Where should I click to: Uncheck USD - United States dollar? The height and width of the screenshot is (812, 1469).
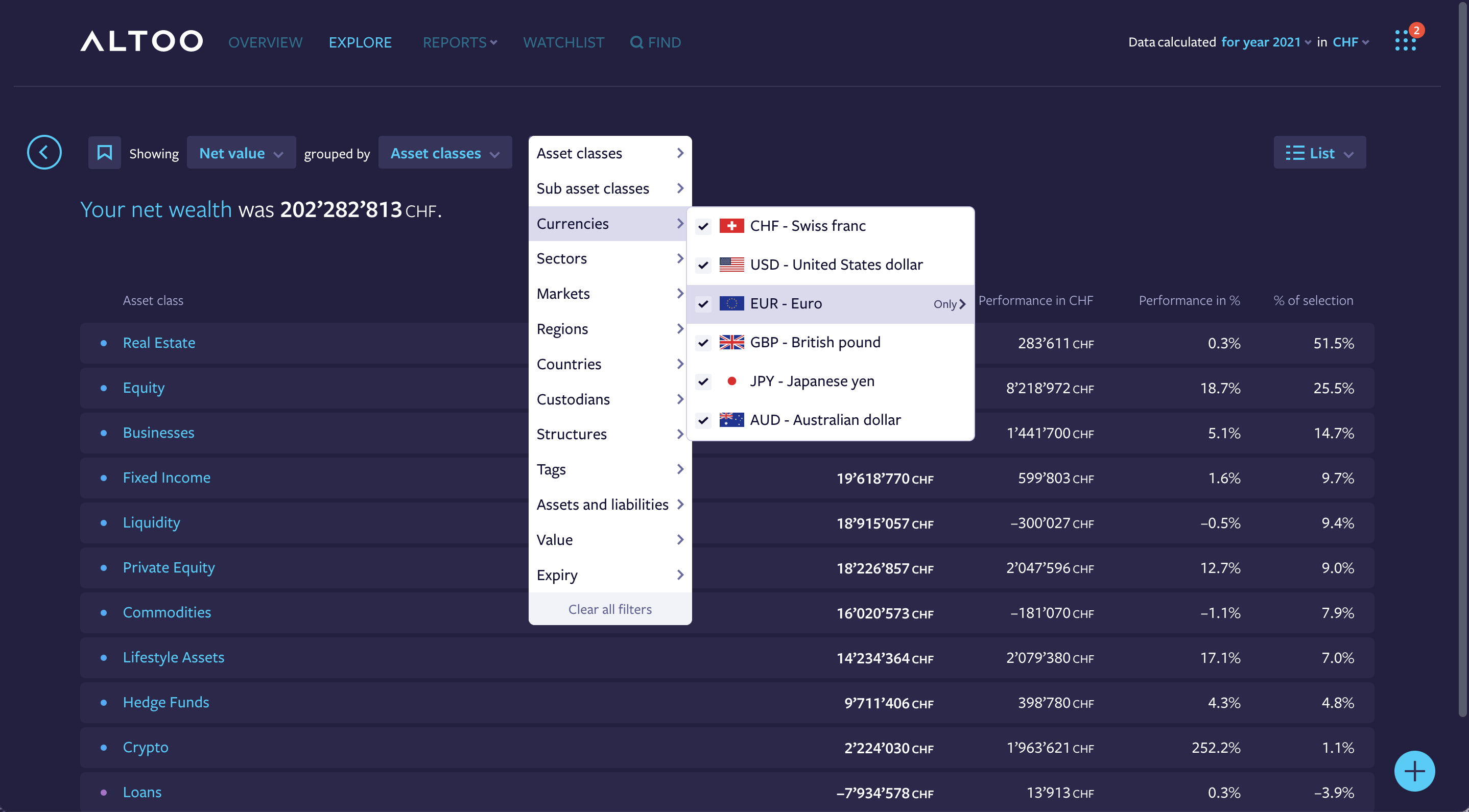point(703,265)
